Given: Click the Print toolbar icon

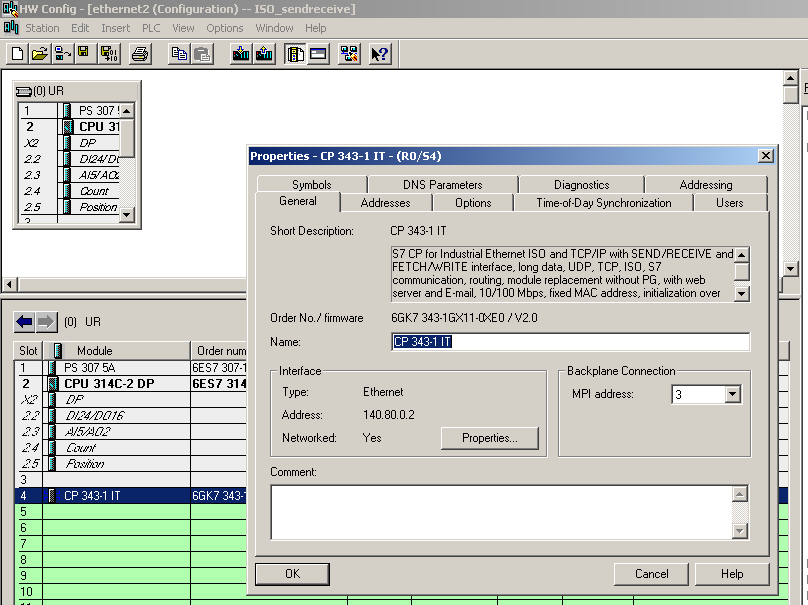Looking at the screenshot, I should click(141, 54).
